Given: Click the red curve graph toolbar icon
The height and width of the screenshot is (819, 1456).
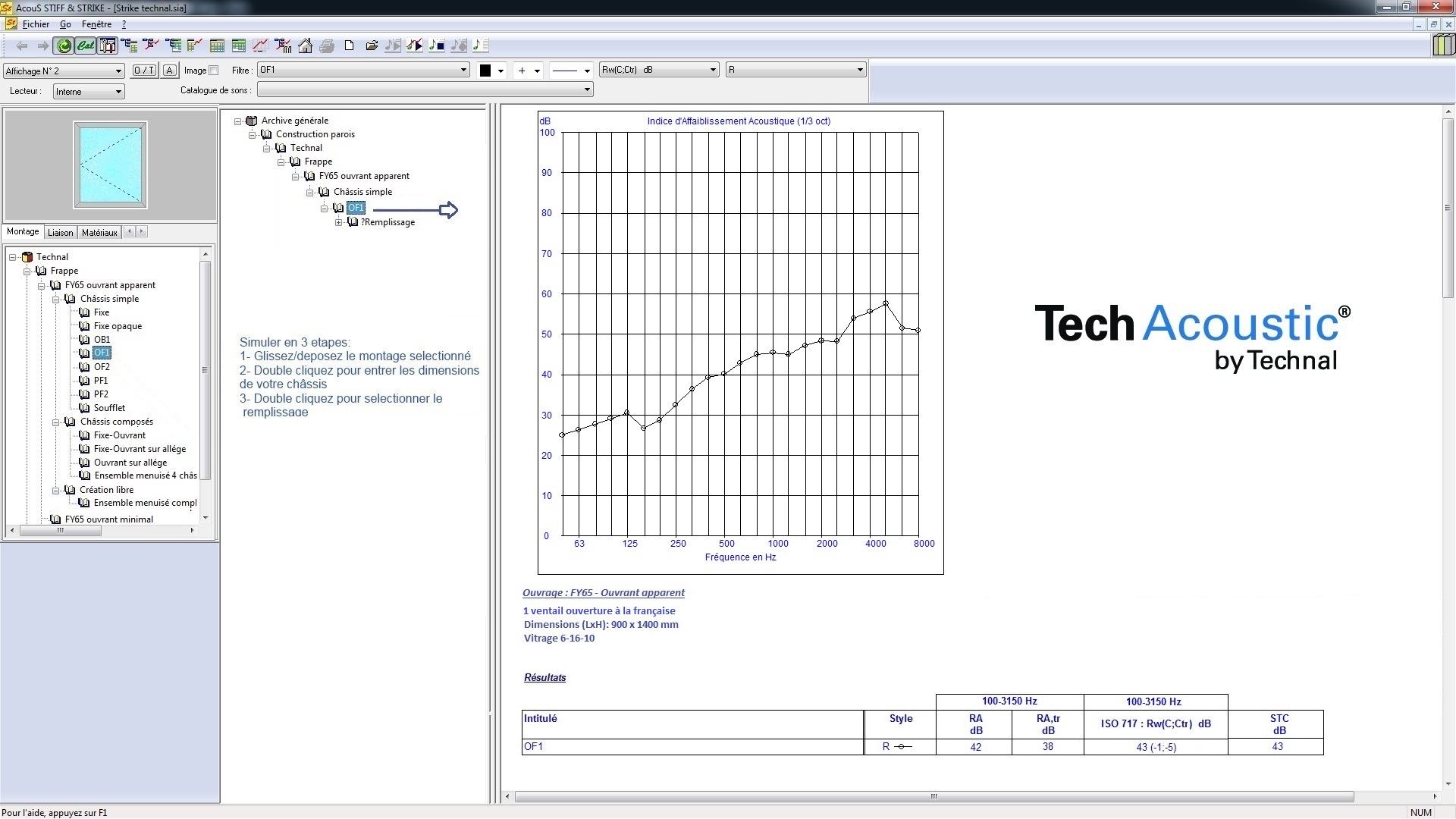Looking at the screenshot, I should point(261,46).
